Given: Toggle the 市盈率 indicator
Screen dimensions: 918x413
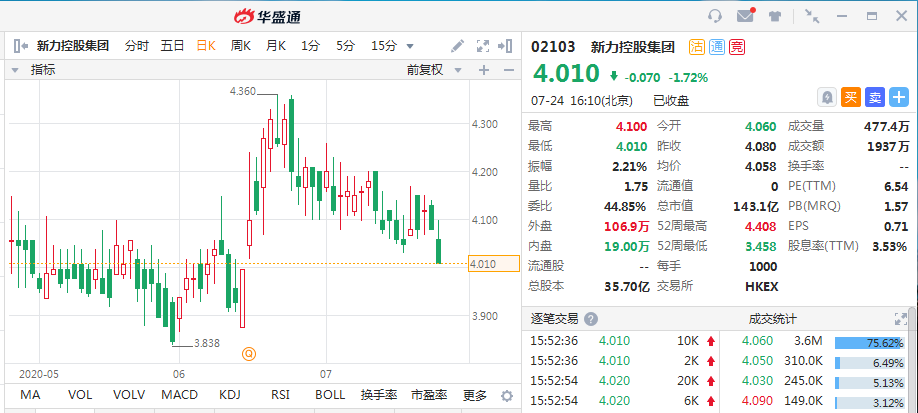Looking at the screenshot, I should [x=429, y=395].
